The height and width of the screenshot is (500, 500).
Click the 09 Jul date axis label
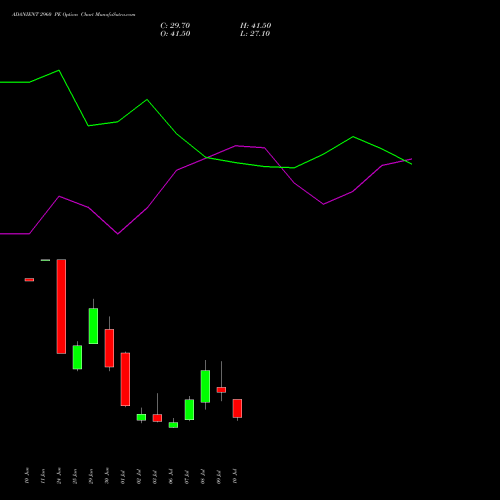point(219,476)
